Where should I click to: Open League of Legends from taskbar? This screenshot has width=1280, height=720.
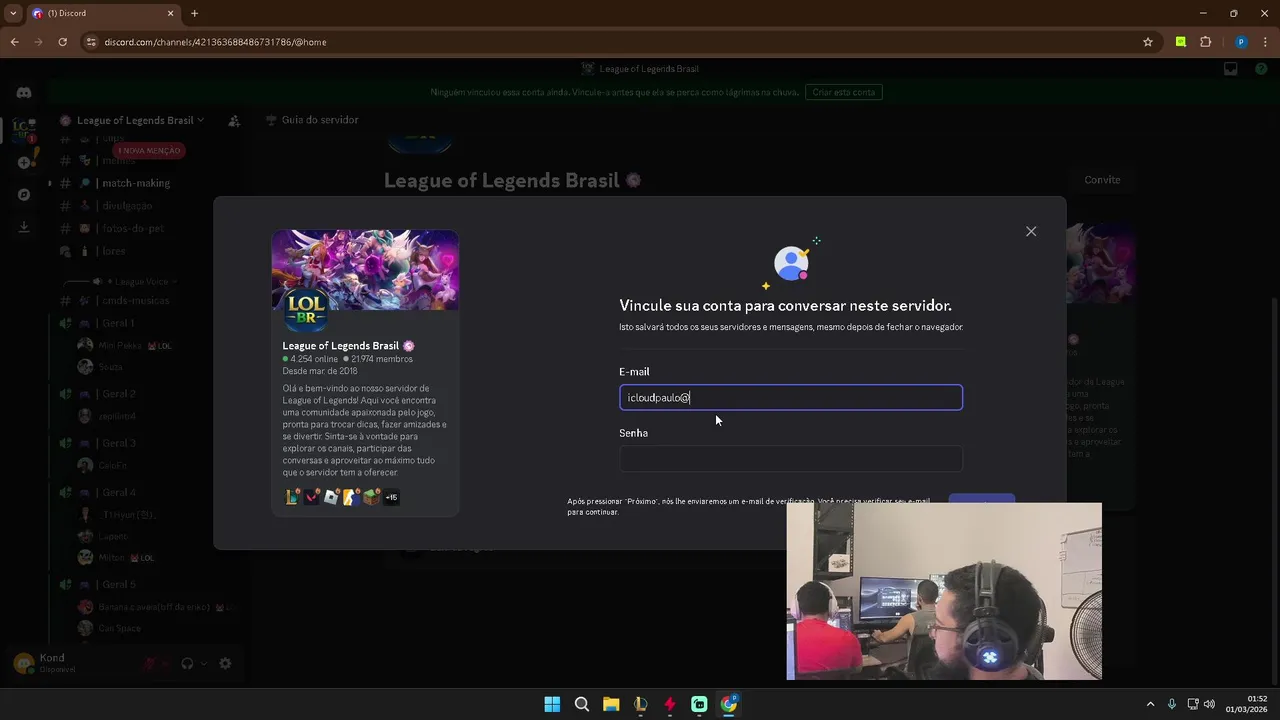pos(641,704)
